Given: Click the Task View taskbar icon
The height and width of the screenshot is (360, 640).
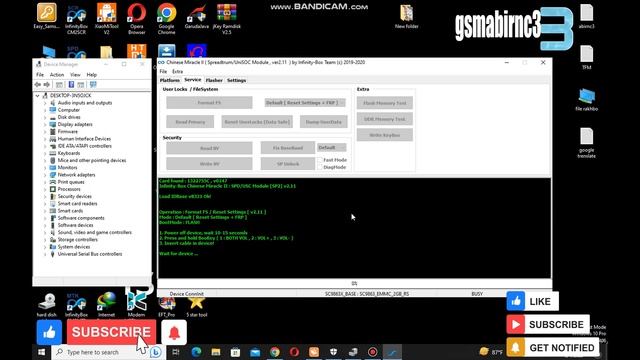Looking at the screenshot, I should point(176,352).
